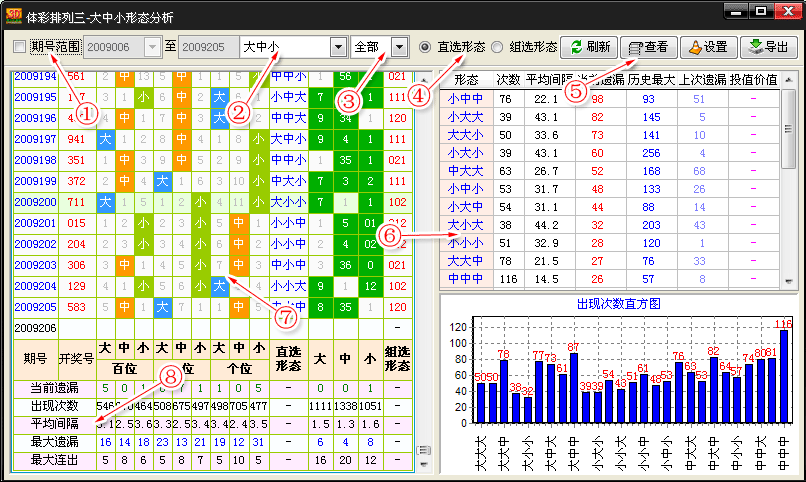Viewport: 806px width, 482px height.
Task: Click the 查看 (View) button icon
Action: point(634,47)
